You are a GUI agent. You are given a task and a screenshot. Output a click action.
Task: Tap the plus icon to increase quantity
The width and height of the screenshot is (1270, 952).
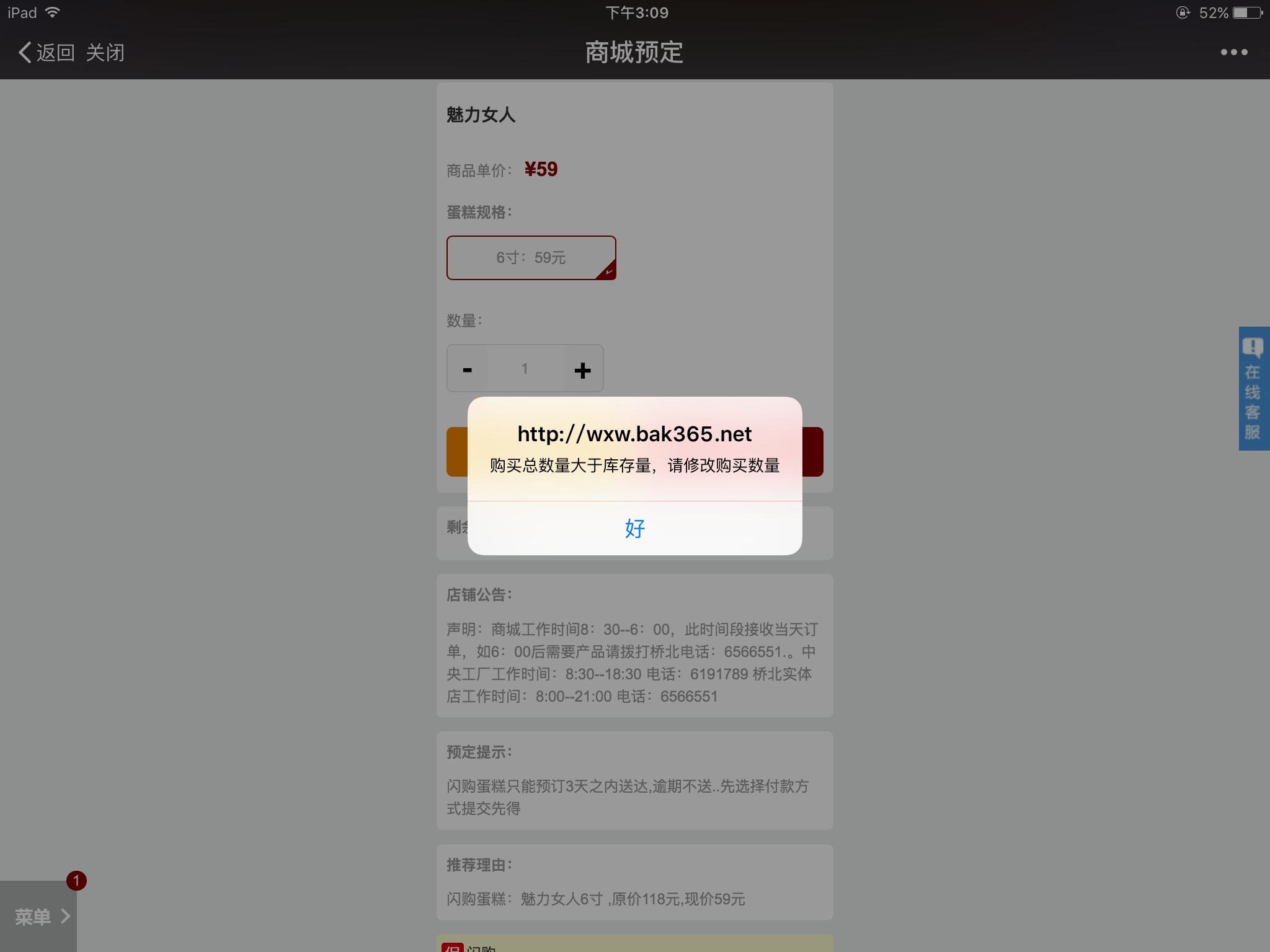(x=582, y=370)
